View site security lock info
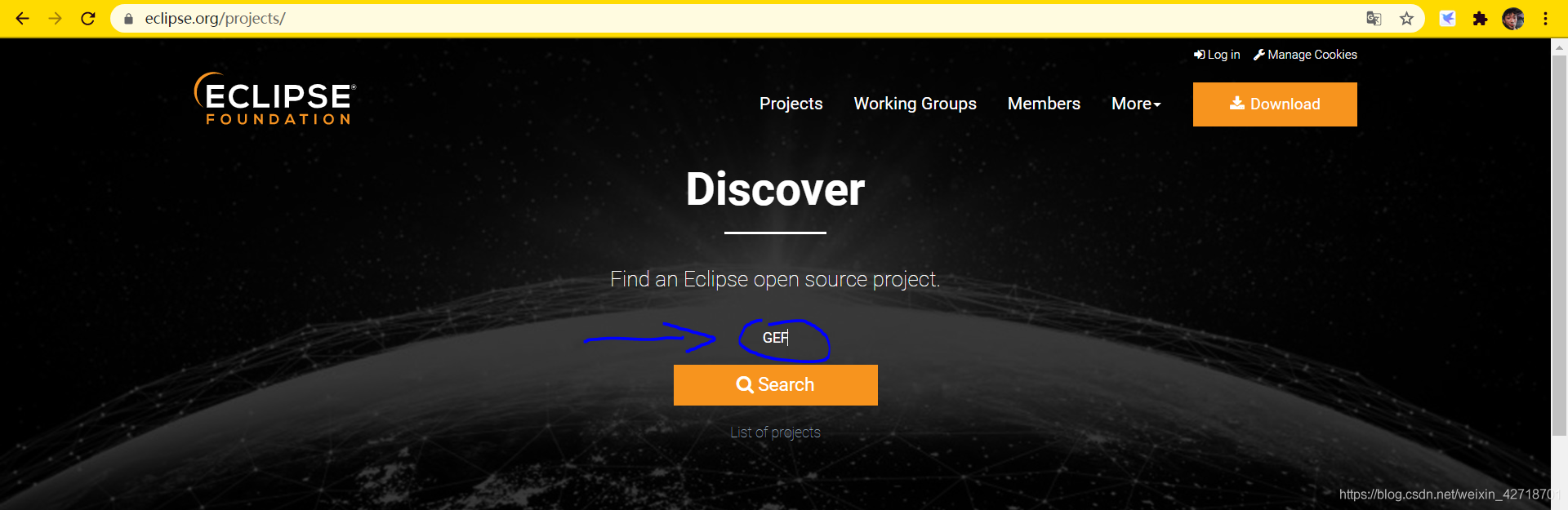The image size is (1568, 510). (x=128, y=18)
